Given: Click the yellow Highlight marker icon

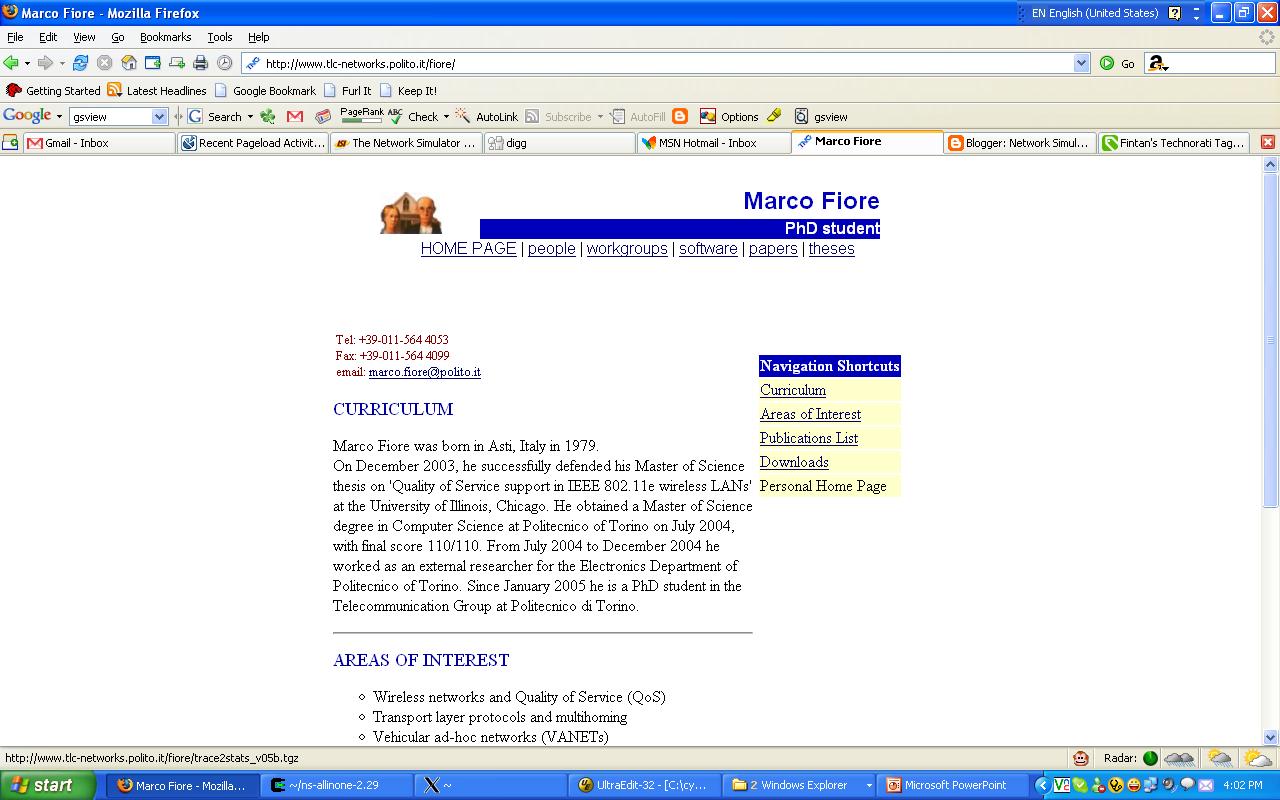Looking at the screenshot, I should pos(774,116).
